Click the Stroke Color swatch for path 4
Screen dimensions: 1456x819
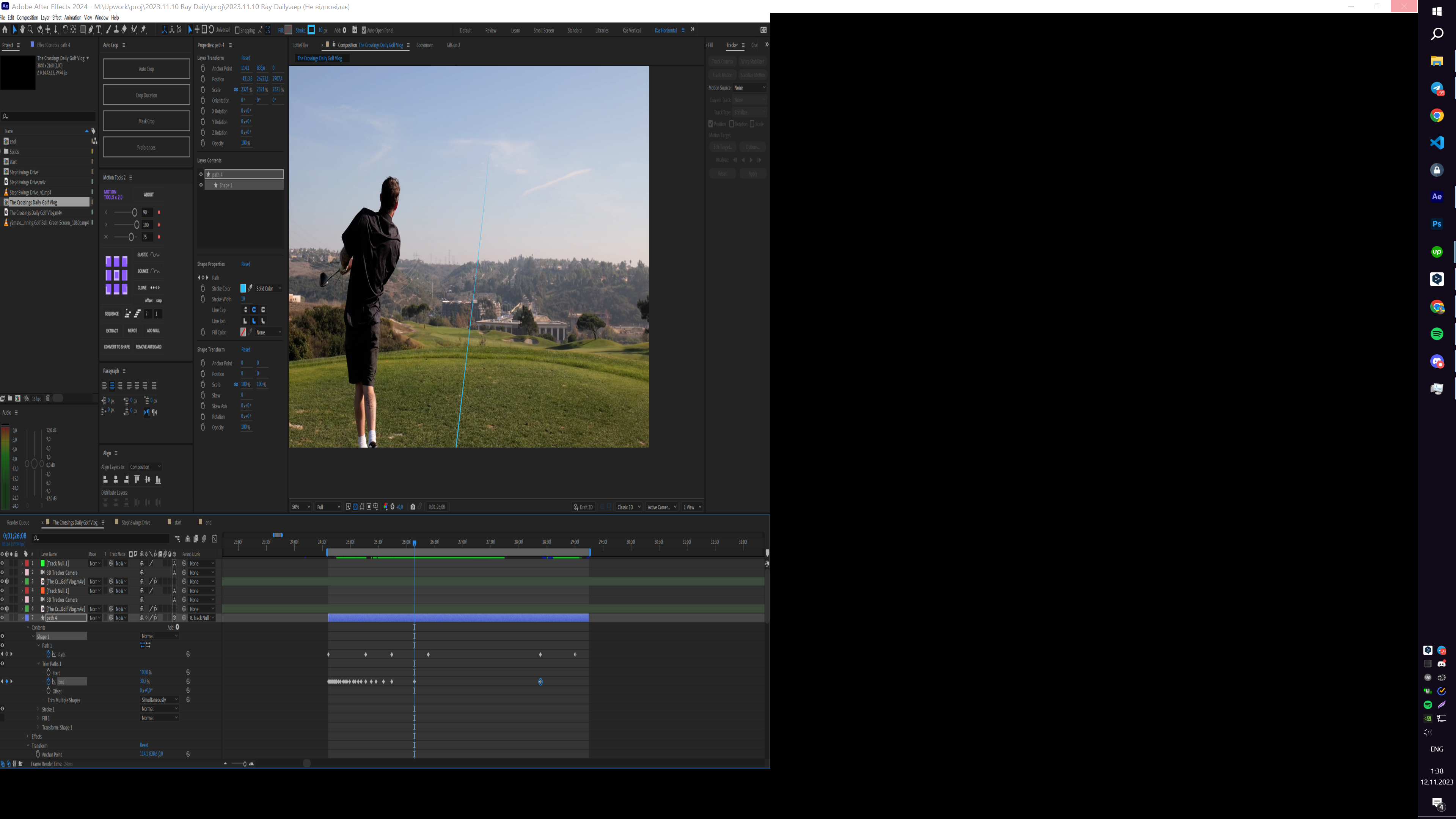(x=242, y=288)
